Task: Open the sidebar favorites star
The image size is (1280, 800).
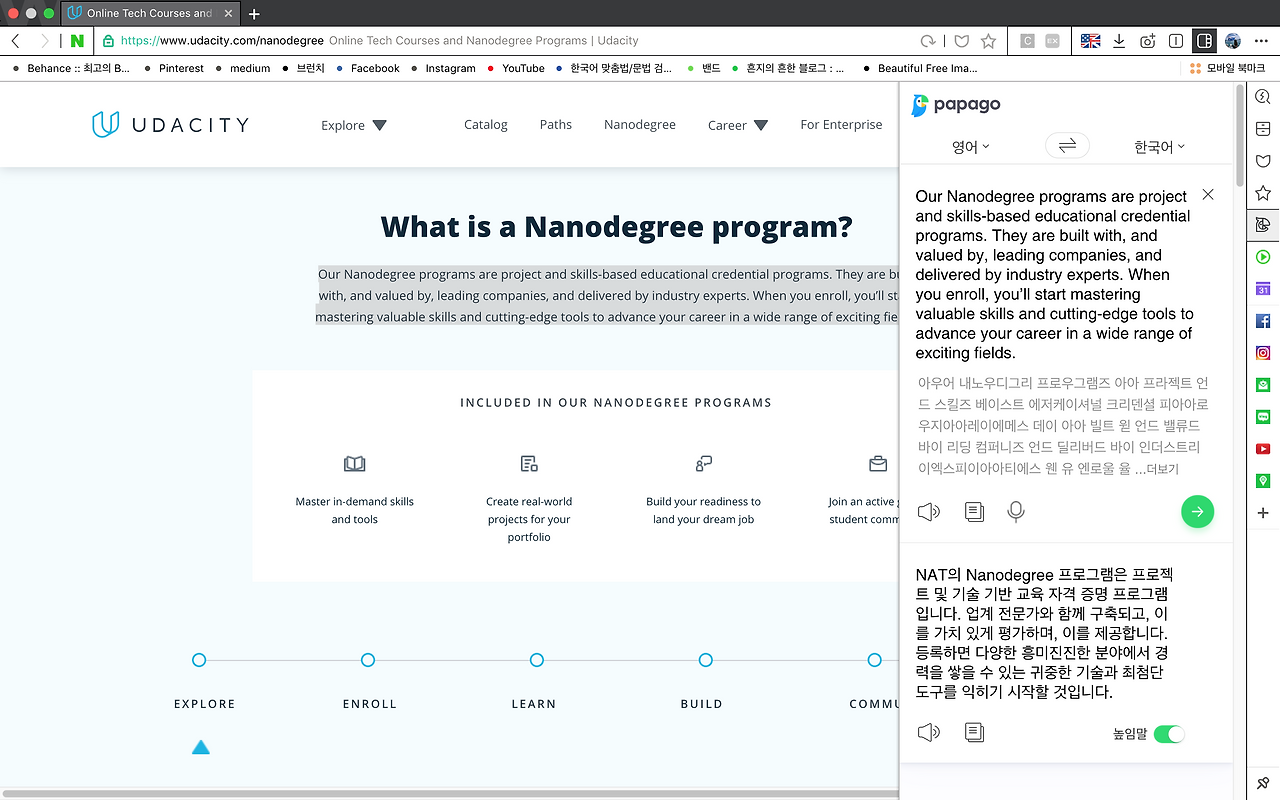Action: pos(1263,193)
